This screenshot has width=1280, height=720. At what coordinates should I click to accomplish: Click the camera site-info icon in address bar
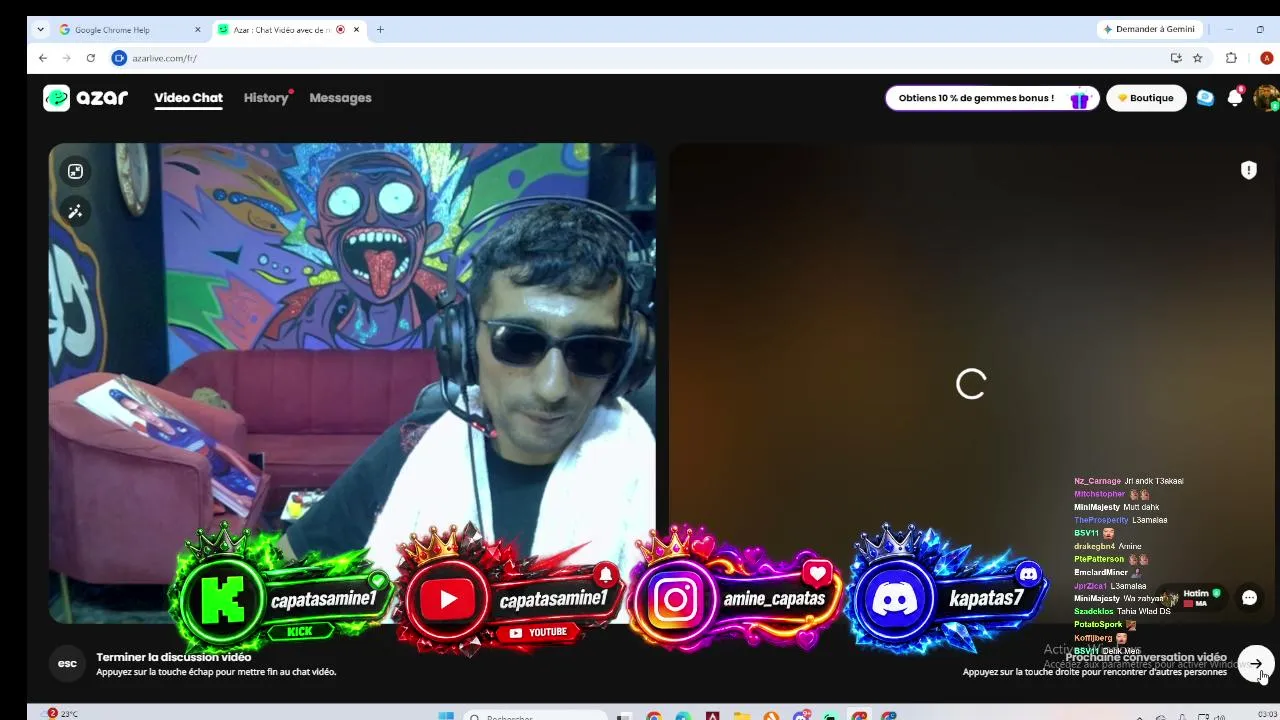click(x=119, y=58)
